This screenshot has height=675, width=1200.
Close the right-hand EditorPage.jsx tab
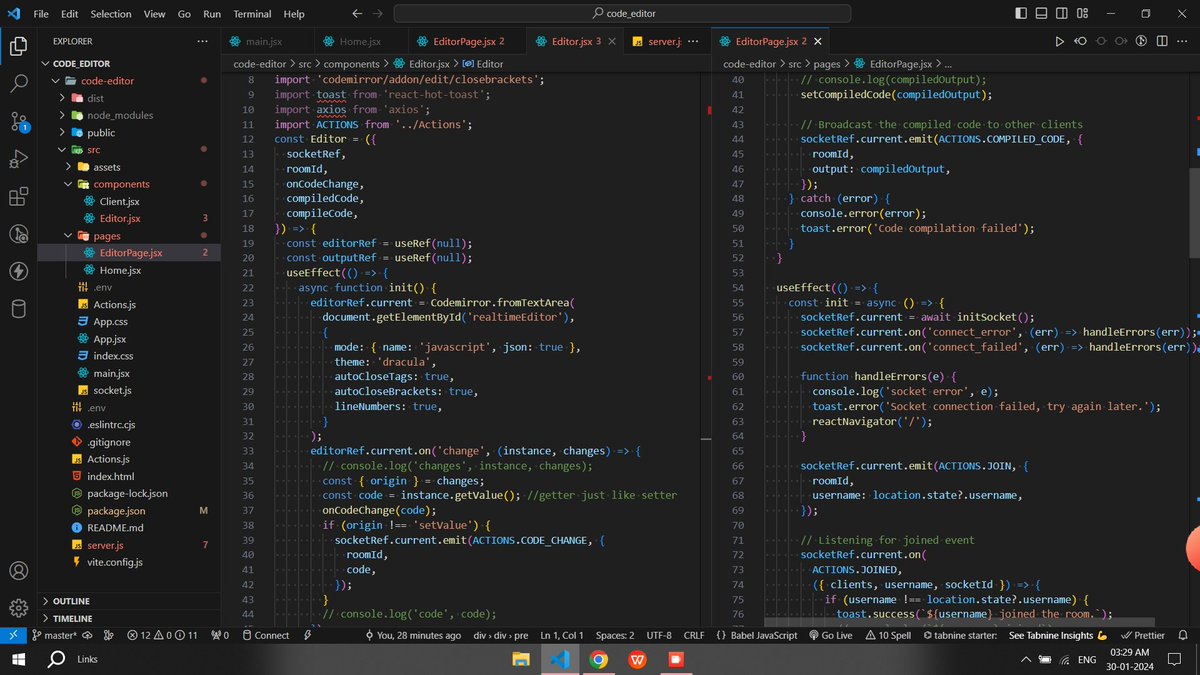(818, 41)
